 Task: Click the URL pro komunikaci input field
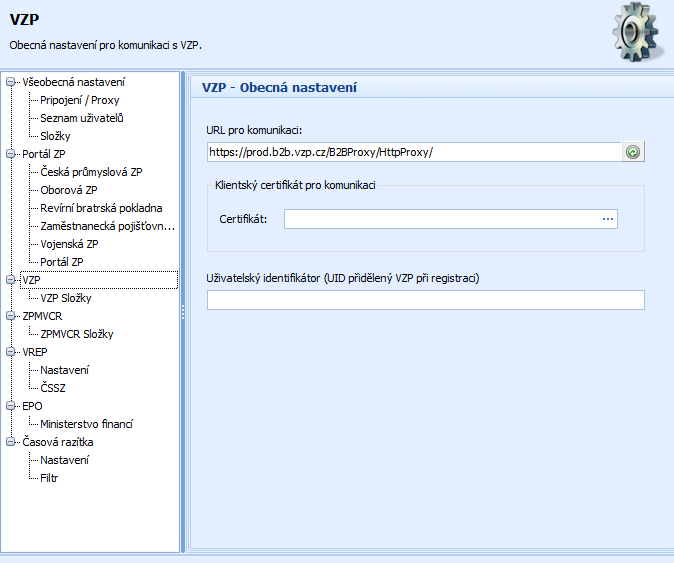(x=414, y=152)
